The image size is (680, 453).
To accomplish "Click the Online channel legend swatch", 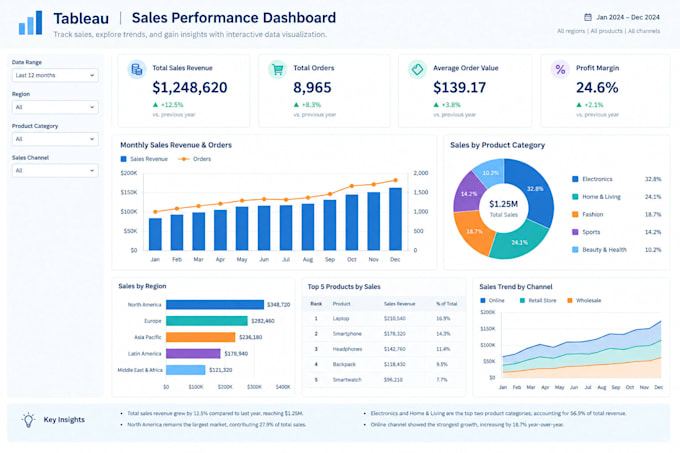I will [483, 300].
